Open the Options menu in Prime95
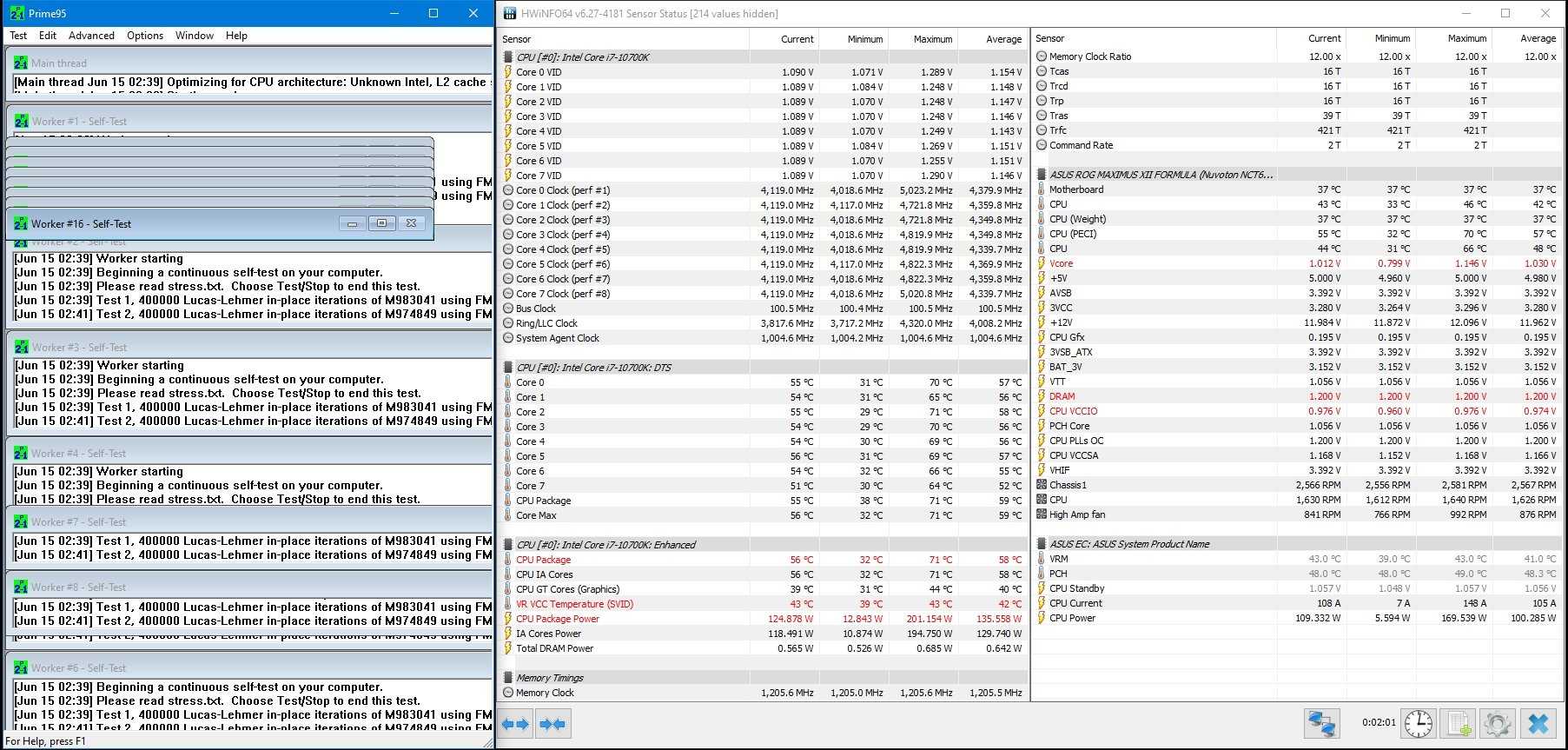 145,36
